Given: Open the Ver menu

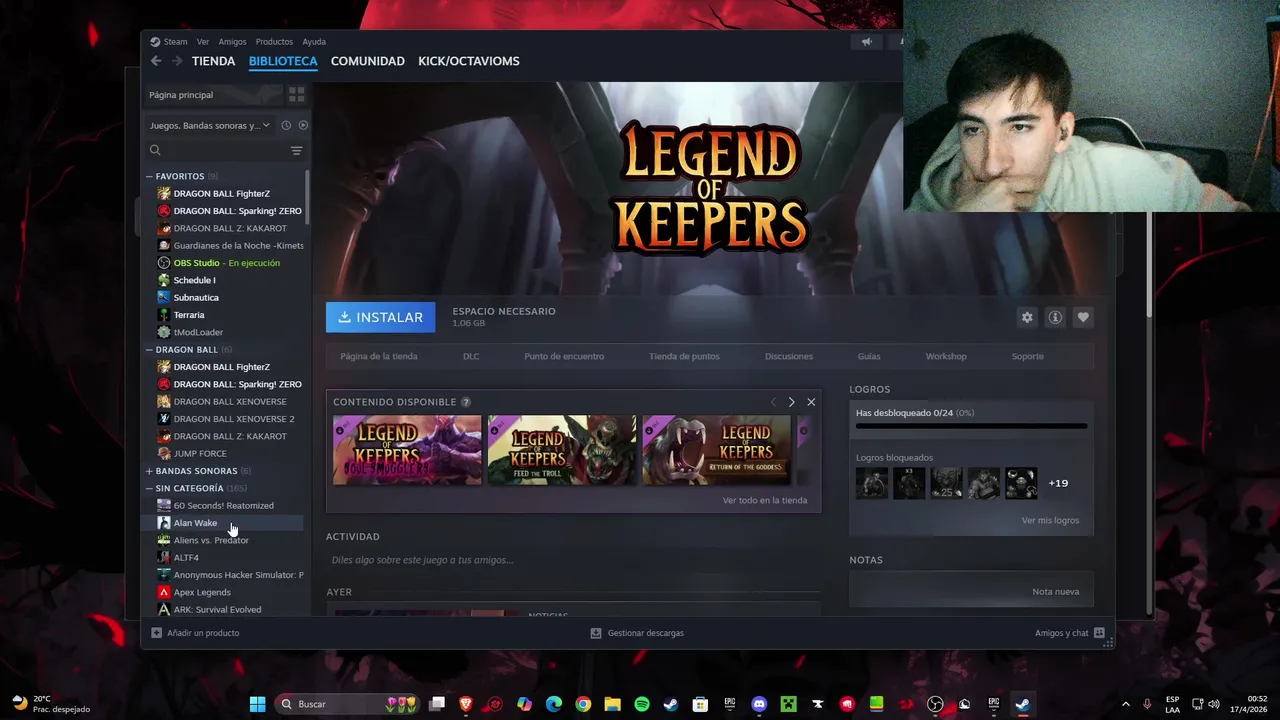Looking at the screenshot, I should point(203,42).
